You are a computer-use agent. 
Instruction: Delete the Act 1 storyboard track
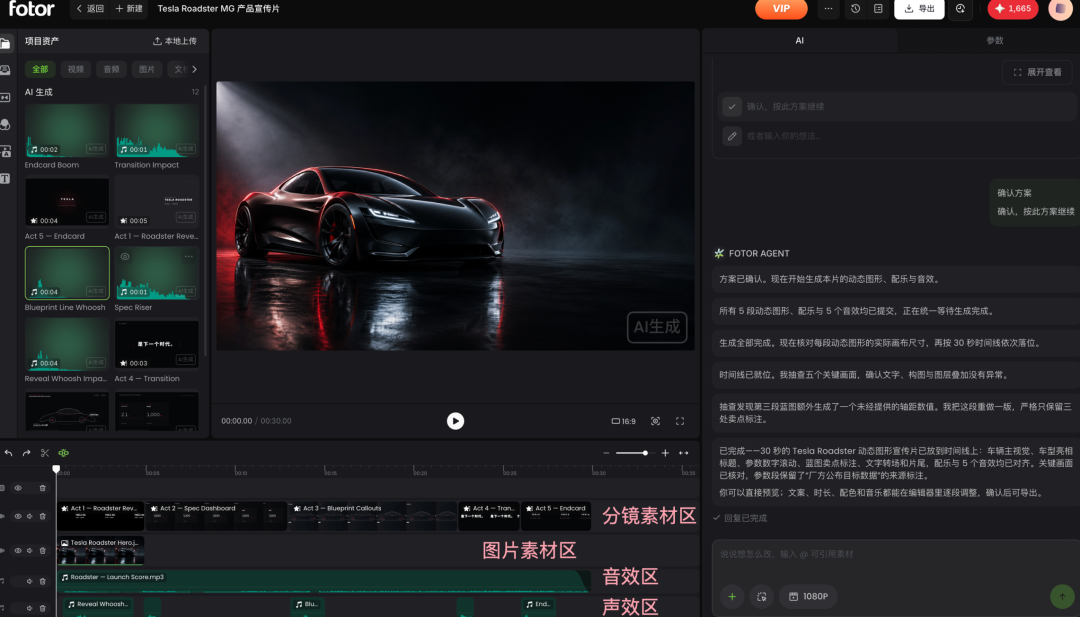(x=42, y=516)
